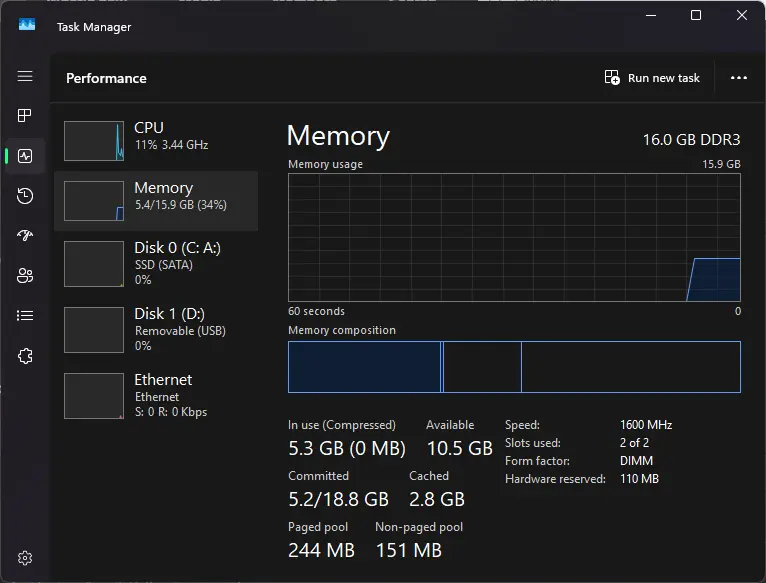Image resolution: width=766 pixels, height=583 pixels.
Task: Click the Run new task icon
Action: [x=612, y=77]
